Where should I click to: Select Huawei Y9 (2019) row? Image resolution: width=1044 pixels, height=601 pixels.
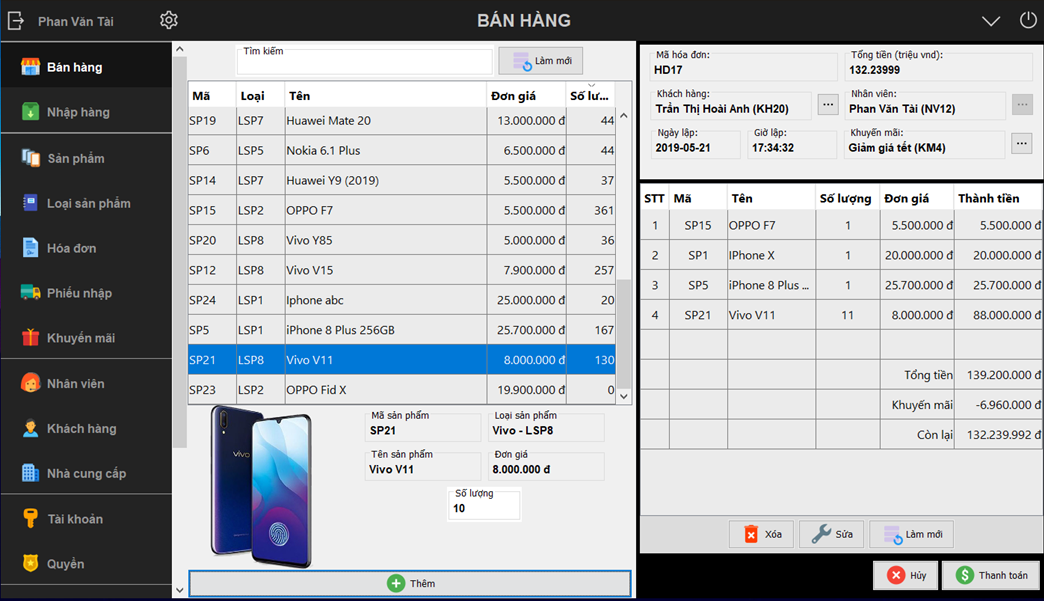pyautogui.click(x=402, y=180)
